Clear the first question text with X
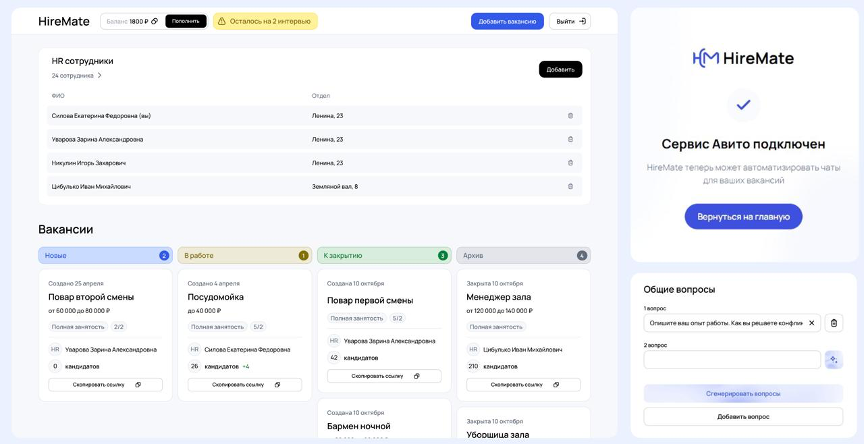864x444 pixels. [811, 323]
